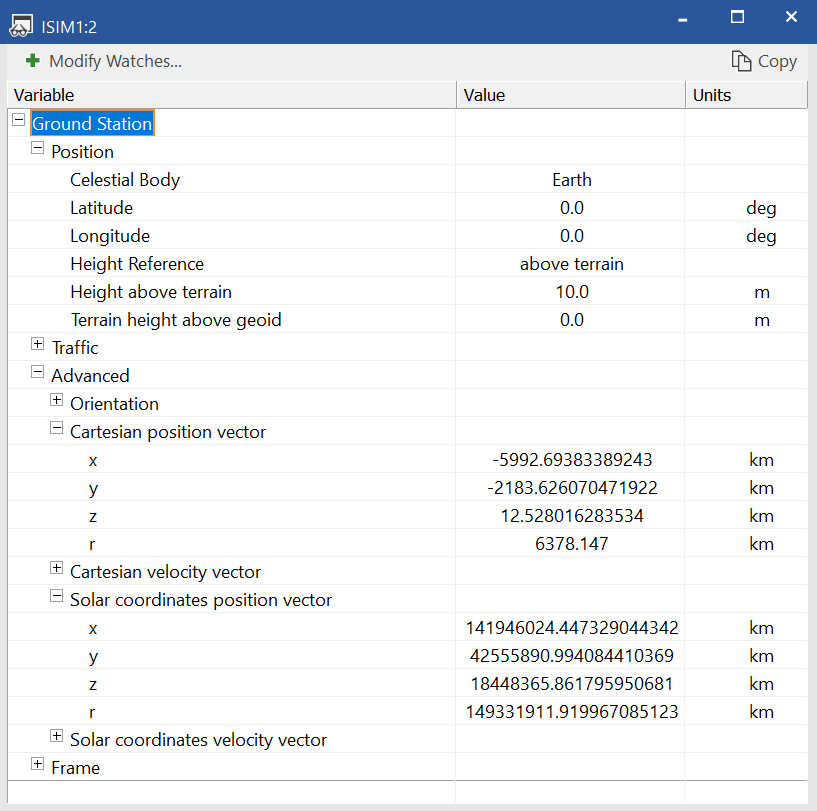Collapse Cartesian position vector node
Image resolution: width=817 pixels, height=811 pixels.
click(x=57, y=428)
